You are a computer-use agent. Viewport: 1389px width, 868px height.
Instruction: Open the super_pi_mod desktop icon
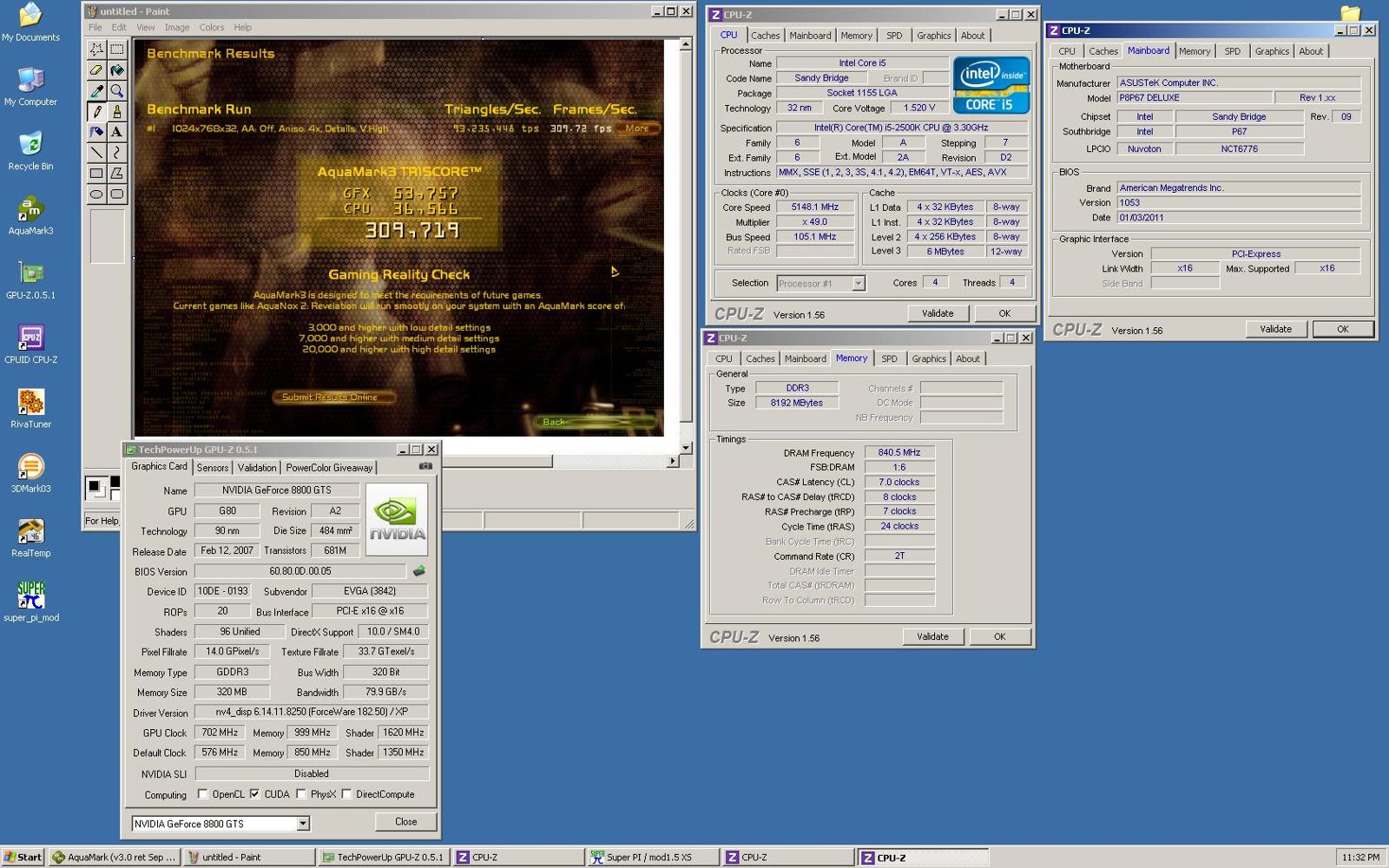[30, 602]
